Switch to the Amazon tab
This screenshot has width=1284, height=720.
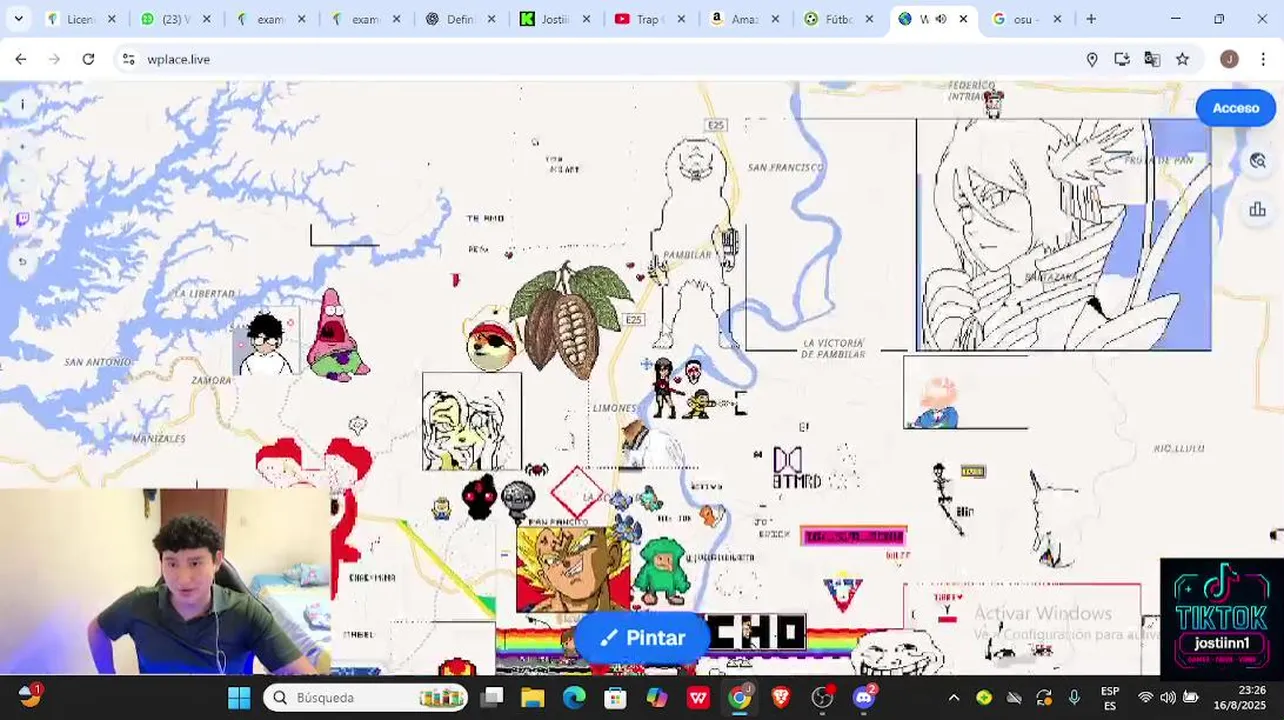(x=745, y=19)
